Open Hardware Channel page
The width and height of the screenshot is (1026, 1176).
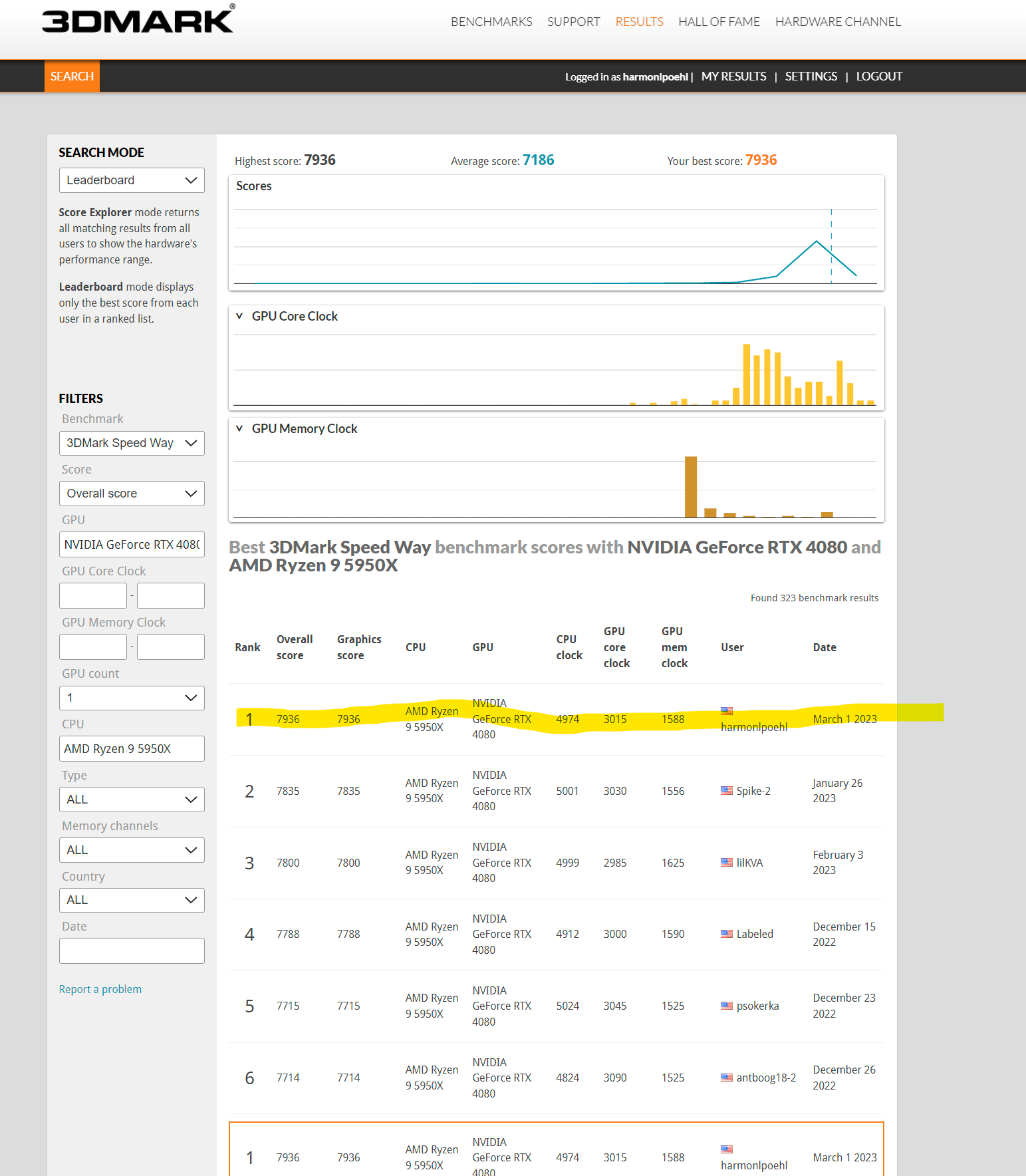coord(838,22)
